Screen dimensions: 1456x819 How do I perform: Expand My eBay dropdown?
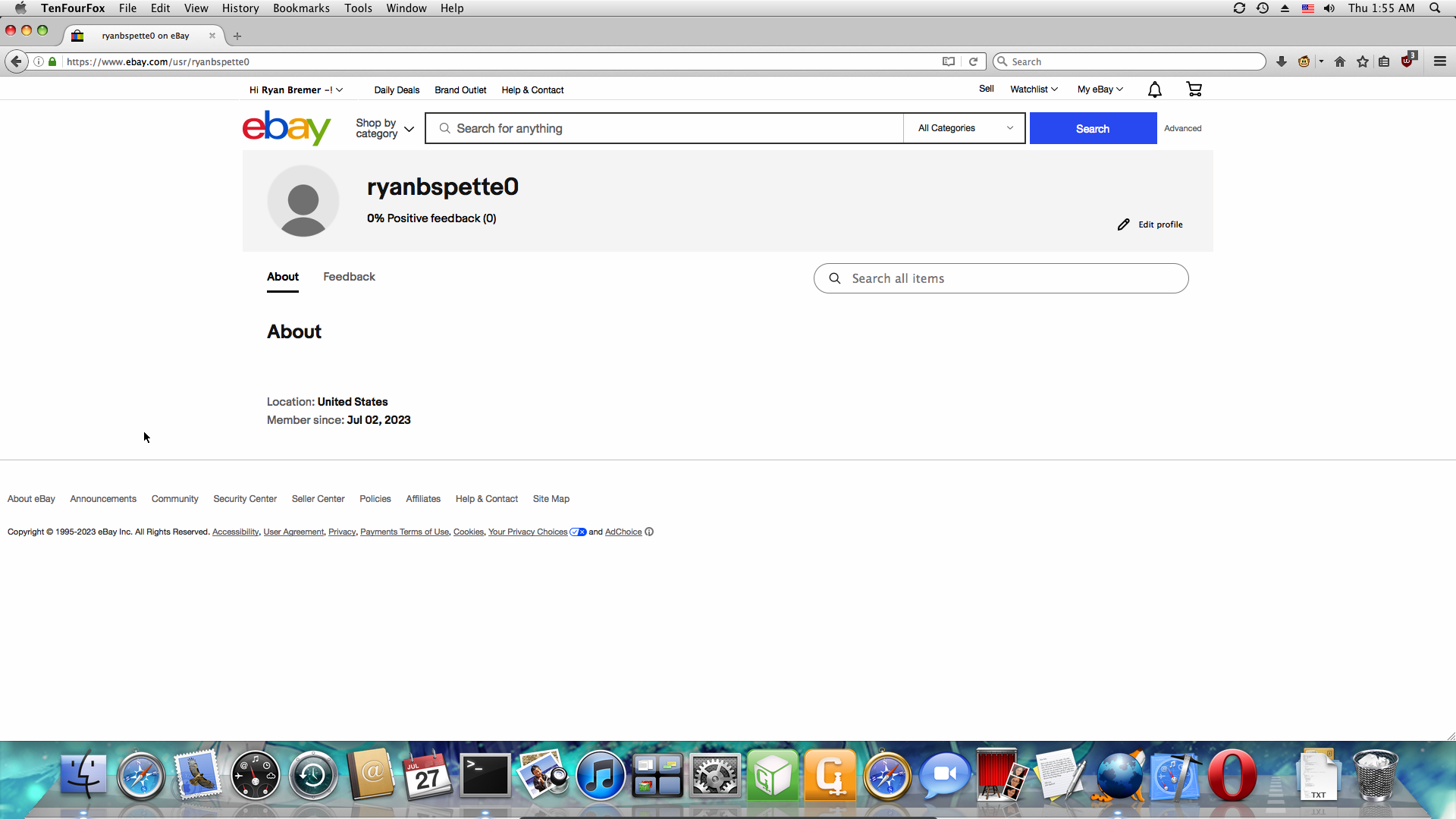[1100, 89]
